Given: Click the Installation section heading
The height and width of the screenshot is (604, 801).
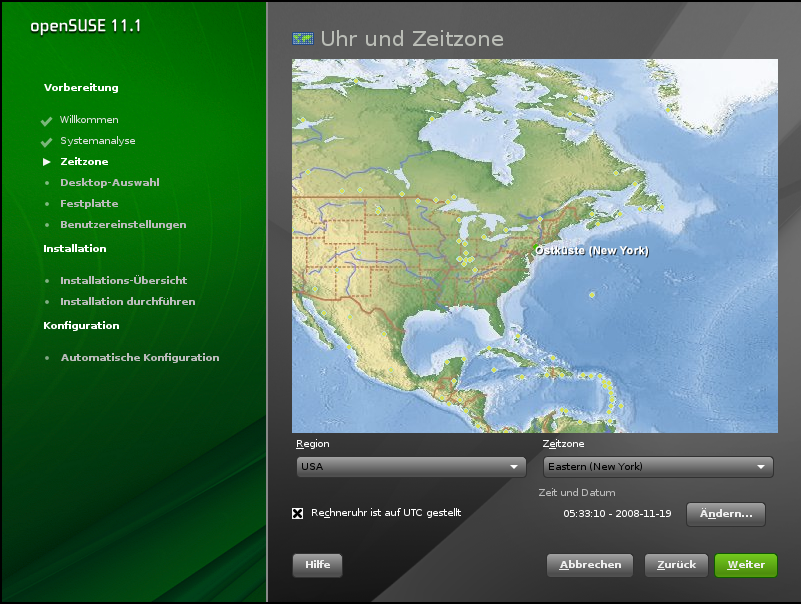Looking at the screenshot, I should [x=75, y=248].
